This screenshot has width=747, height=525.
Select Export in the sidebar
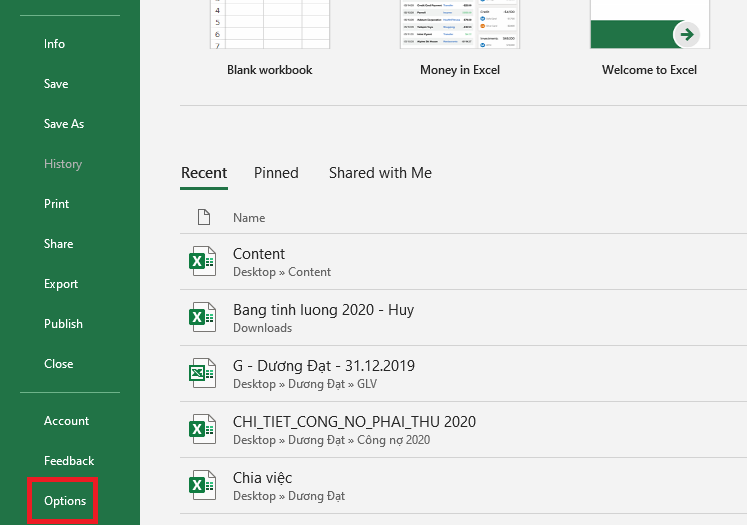61,284
